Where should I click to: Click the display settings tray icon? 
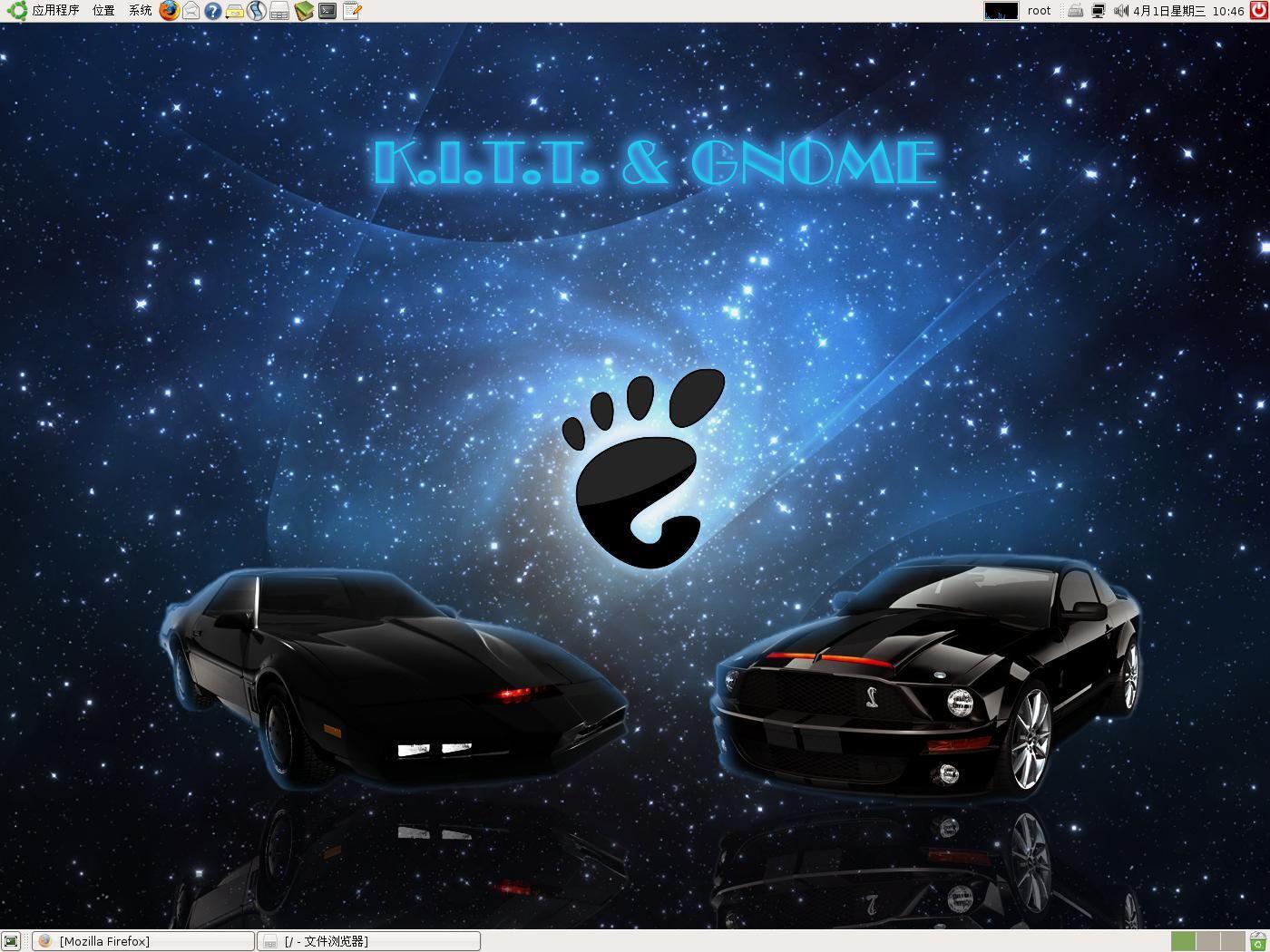[x=1098, y=10]
